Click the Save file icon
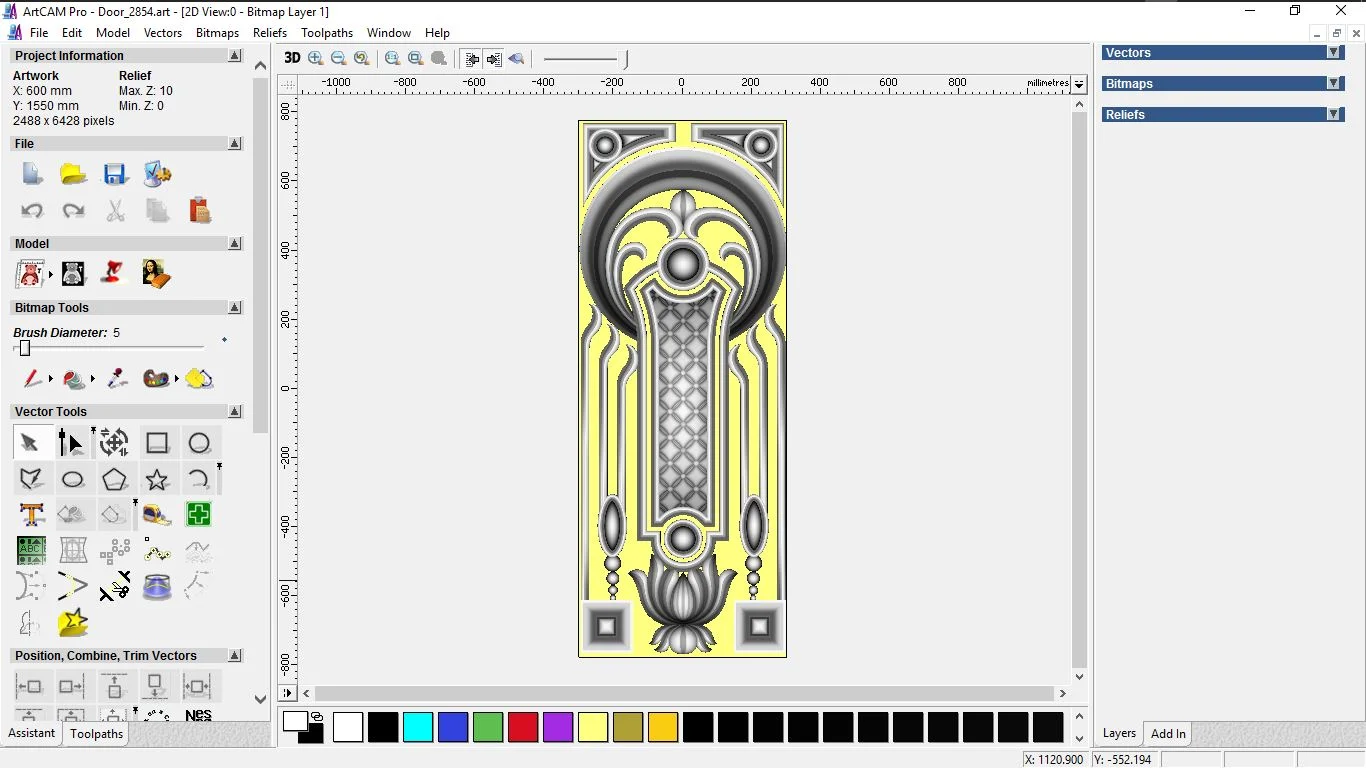Viewport: 1366px width, 768px height. coord(115,175)
